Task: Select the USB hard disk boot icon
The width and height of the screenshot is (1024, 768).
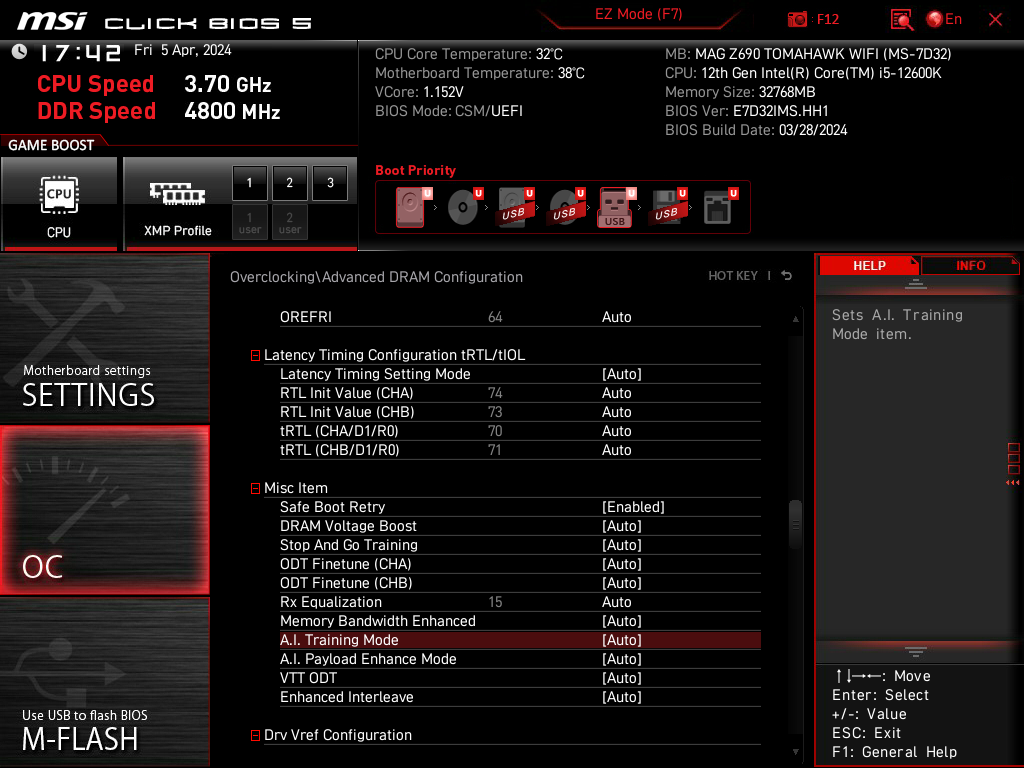Action: (x=515, y=207)
